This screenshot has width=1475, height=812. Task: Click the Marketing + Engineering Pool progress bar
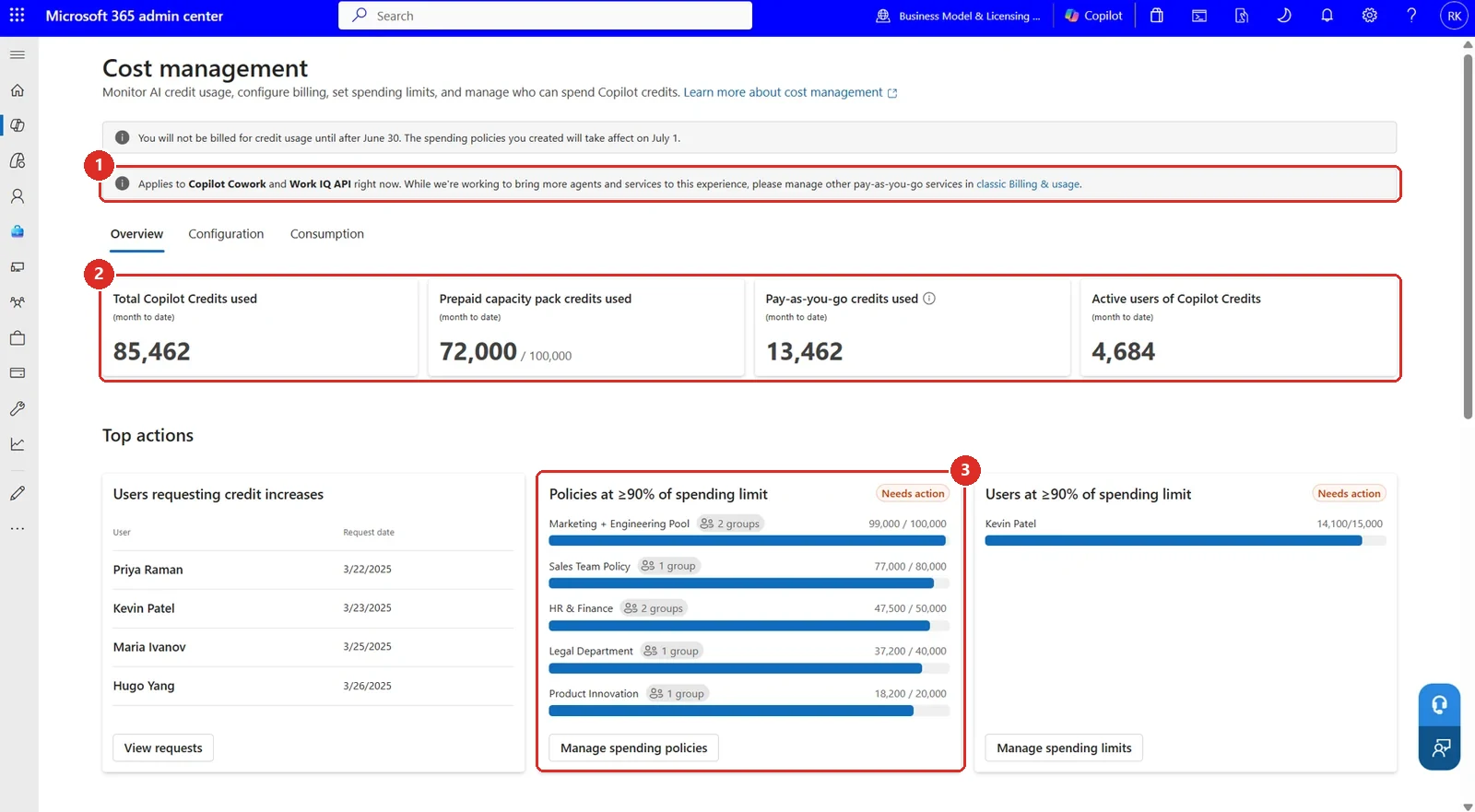tap(749, 541)
